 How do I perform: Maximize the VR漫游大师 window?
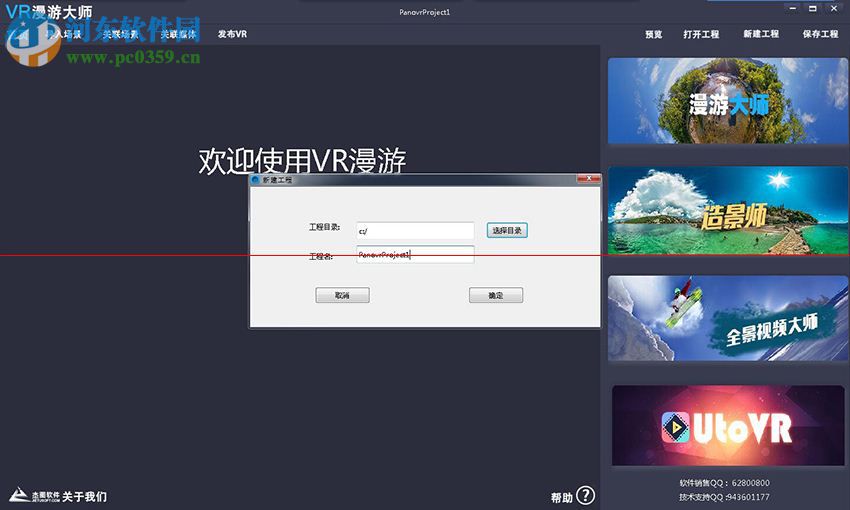click(x=813, y=8)
